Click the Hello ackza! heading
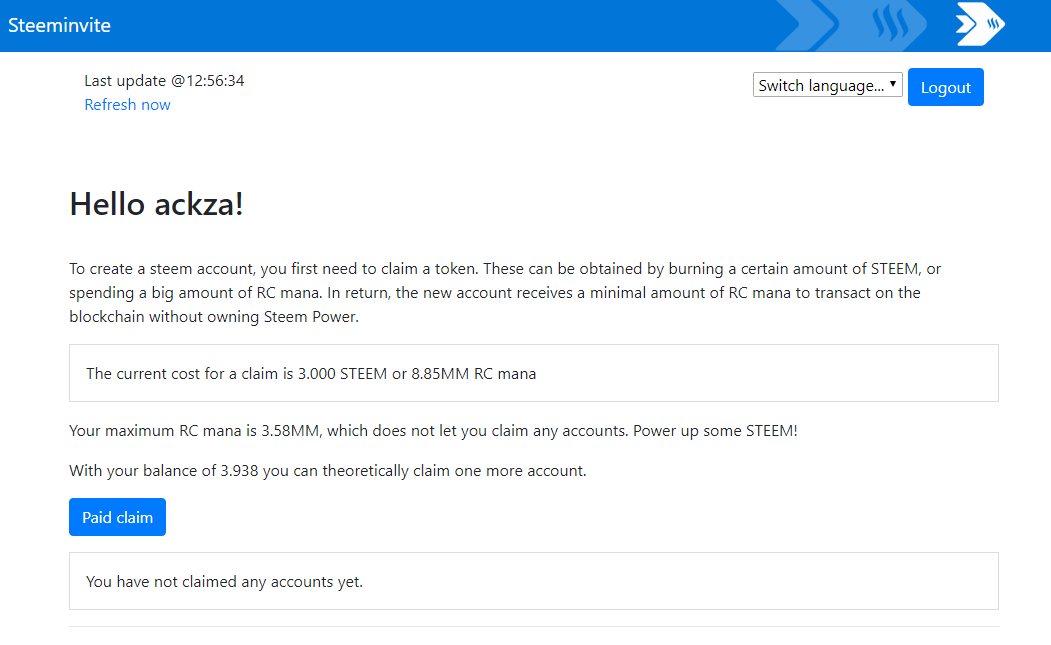Viewport: 1051px width, 645px height. (156, 204)
